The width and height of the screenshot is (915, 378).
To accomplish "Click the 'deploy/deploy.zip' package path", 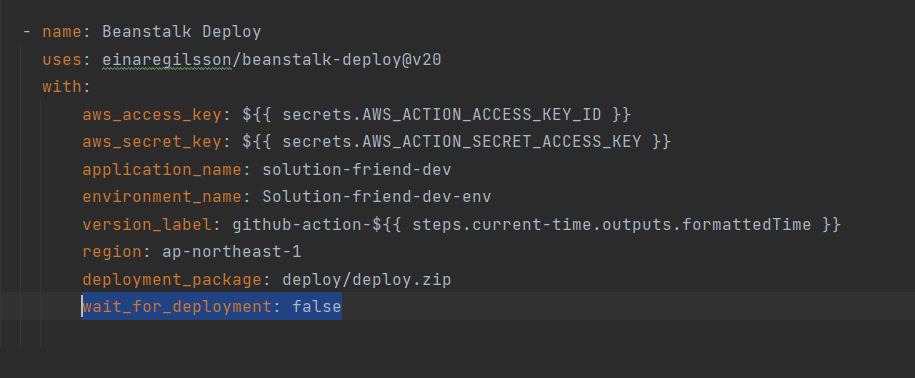I will click(x=366, y=280).
